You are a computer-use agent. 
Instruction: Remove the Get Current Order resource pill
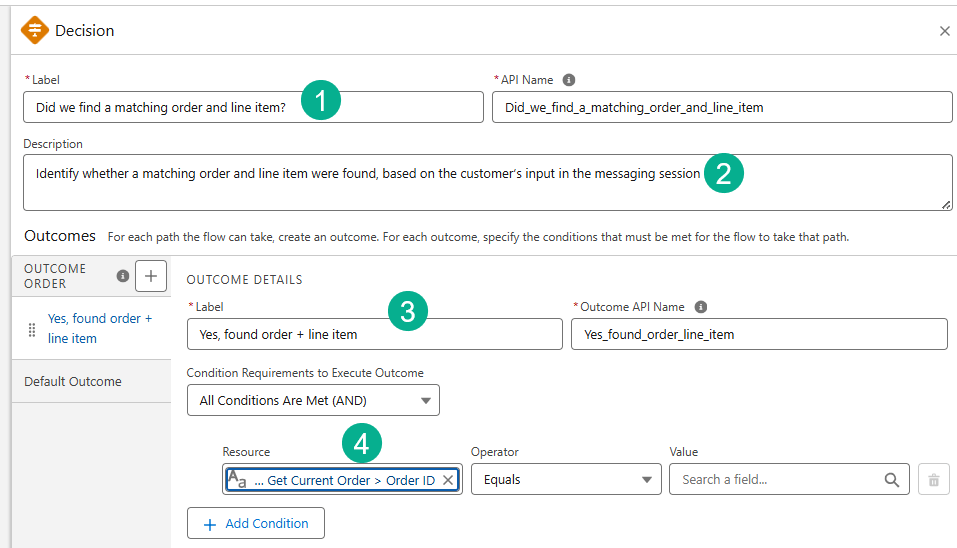[448, 480]
